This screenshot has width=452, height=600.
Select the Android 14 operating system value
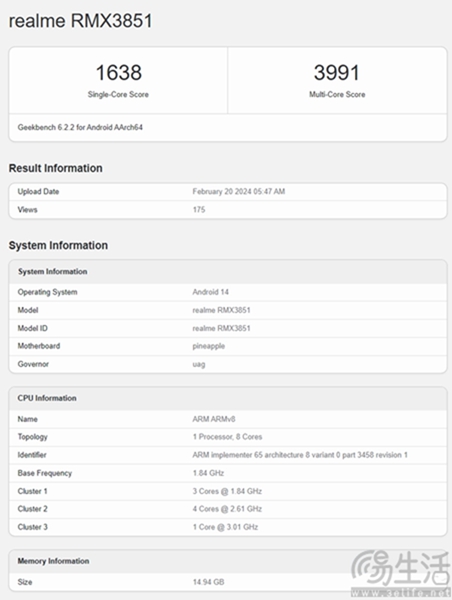[210, 292]
